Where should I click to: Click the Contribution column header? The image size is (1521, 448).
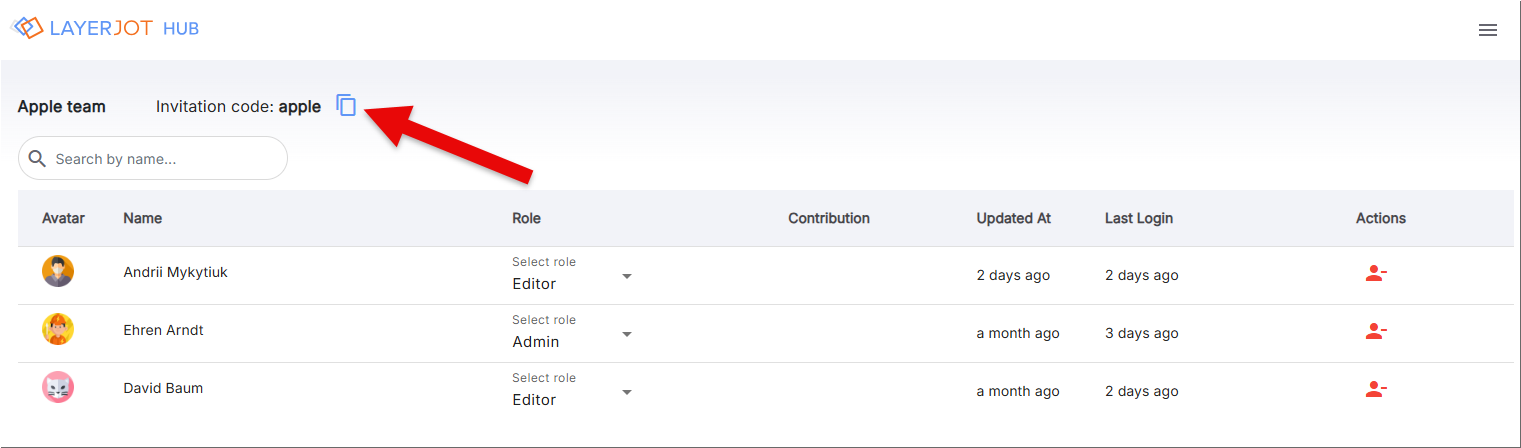point(829,218)
